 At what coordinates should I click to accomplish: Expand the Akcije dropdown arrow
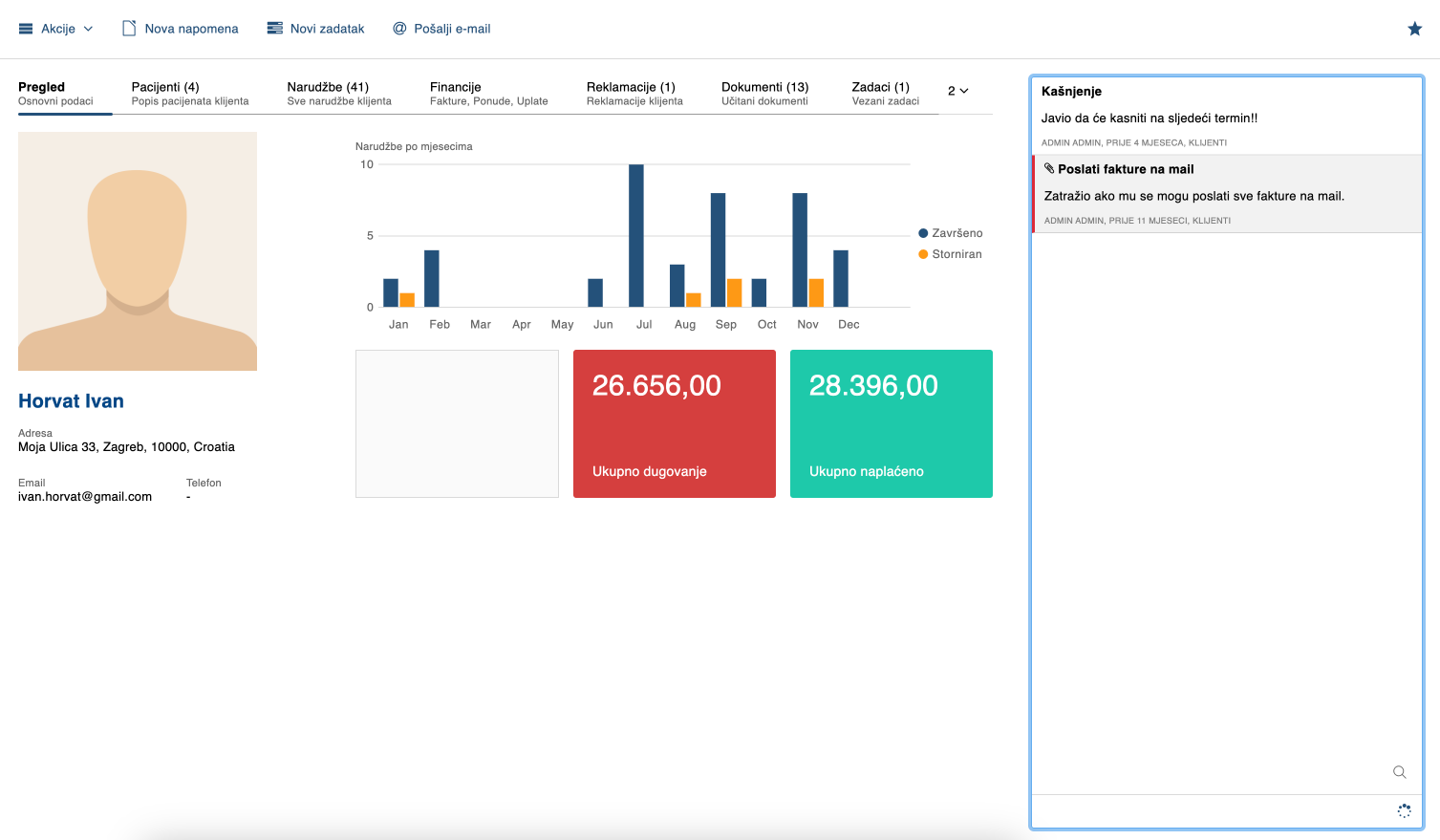[89, 29]
